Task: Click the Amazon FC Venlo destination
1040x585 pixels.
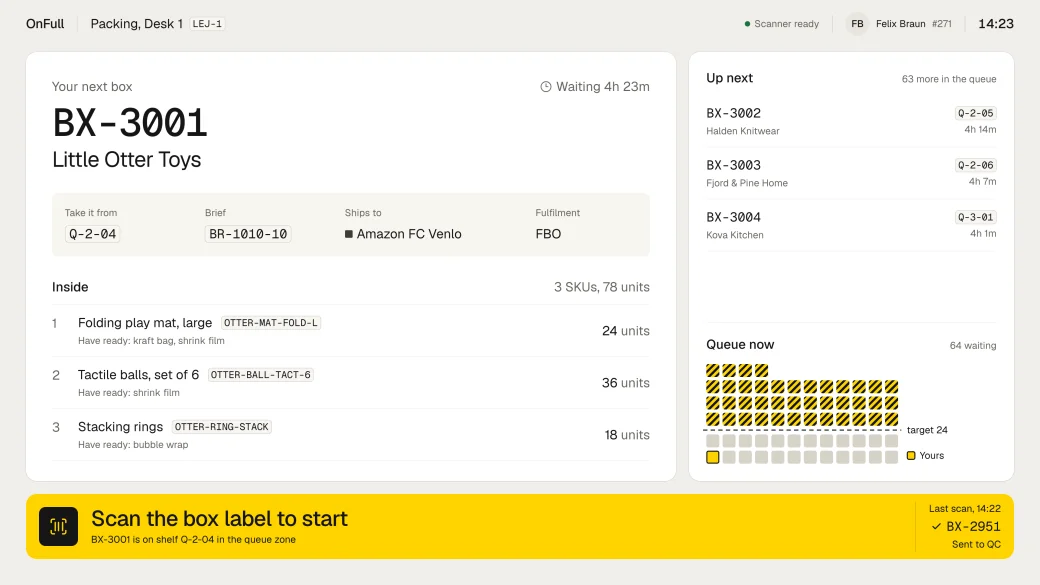Action: [409, 234]
